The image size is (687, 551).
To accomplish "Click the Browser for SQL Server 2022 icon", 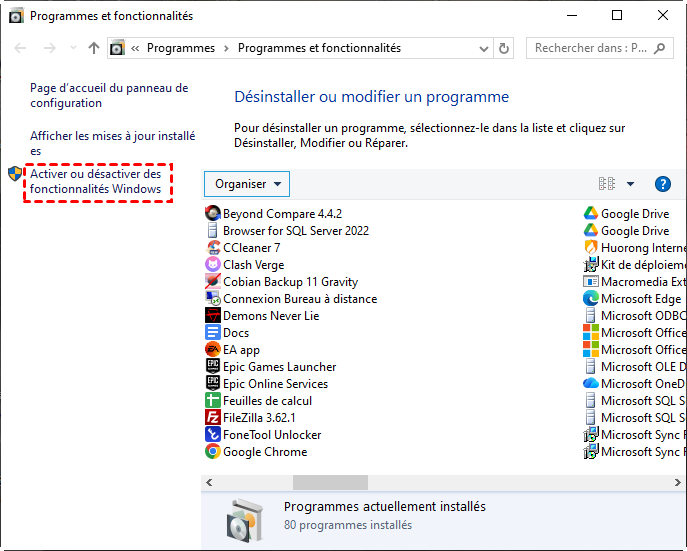I will (212, 230).
